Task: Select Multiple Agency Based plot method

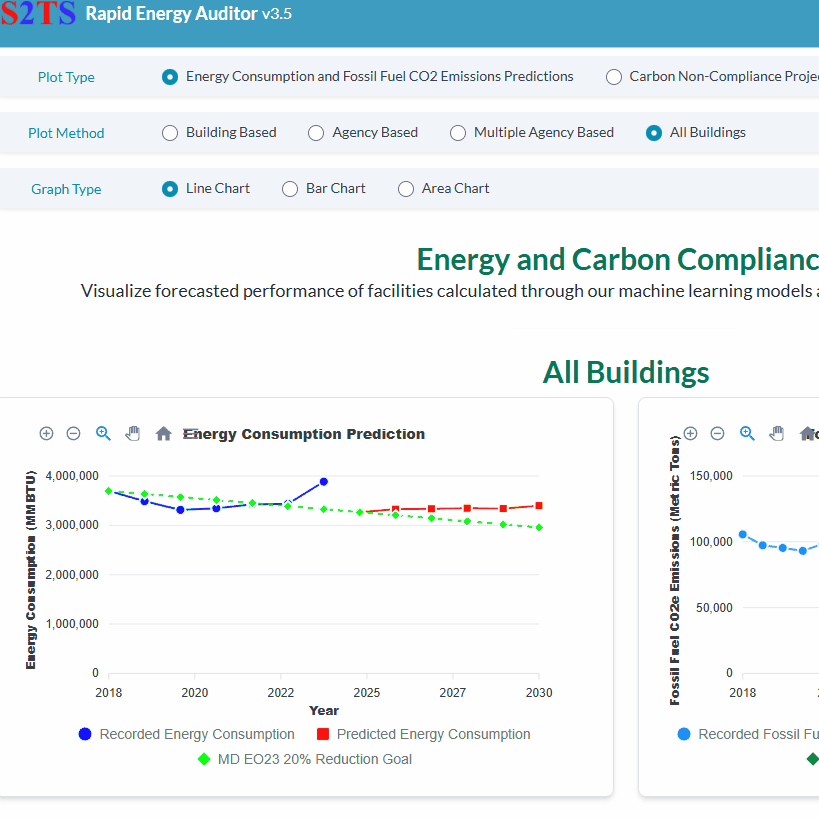Action: tap(458, 133)
